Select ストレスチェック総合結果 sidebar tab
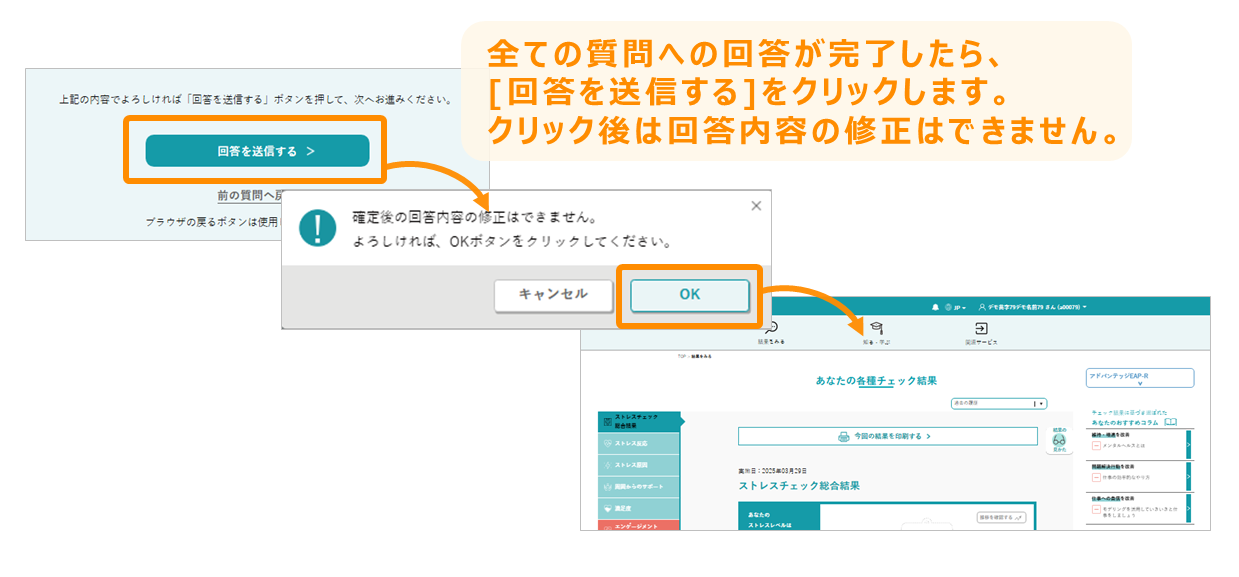This screenshot has width=1239, height=577. [x=638, y=422]
